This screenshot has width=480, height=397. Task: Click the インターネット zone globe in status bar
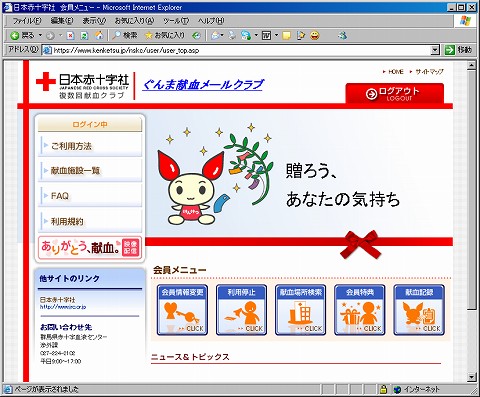[397, 389]
